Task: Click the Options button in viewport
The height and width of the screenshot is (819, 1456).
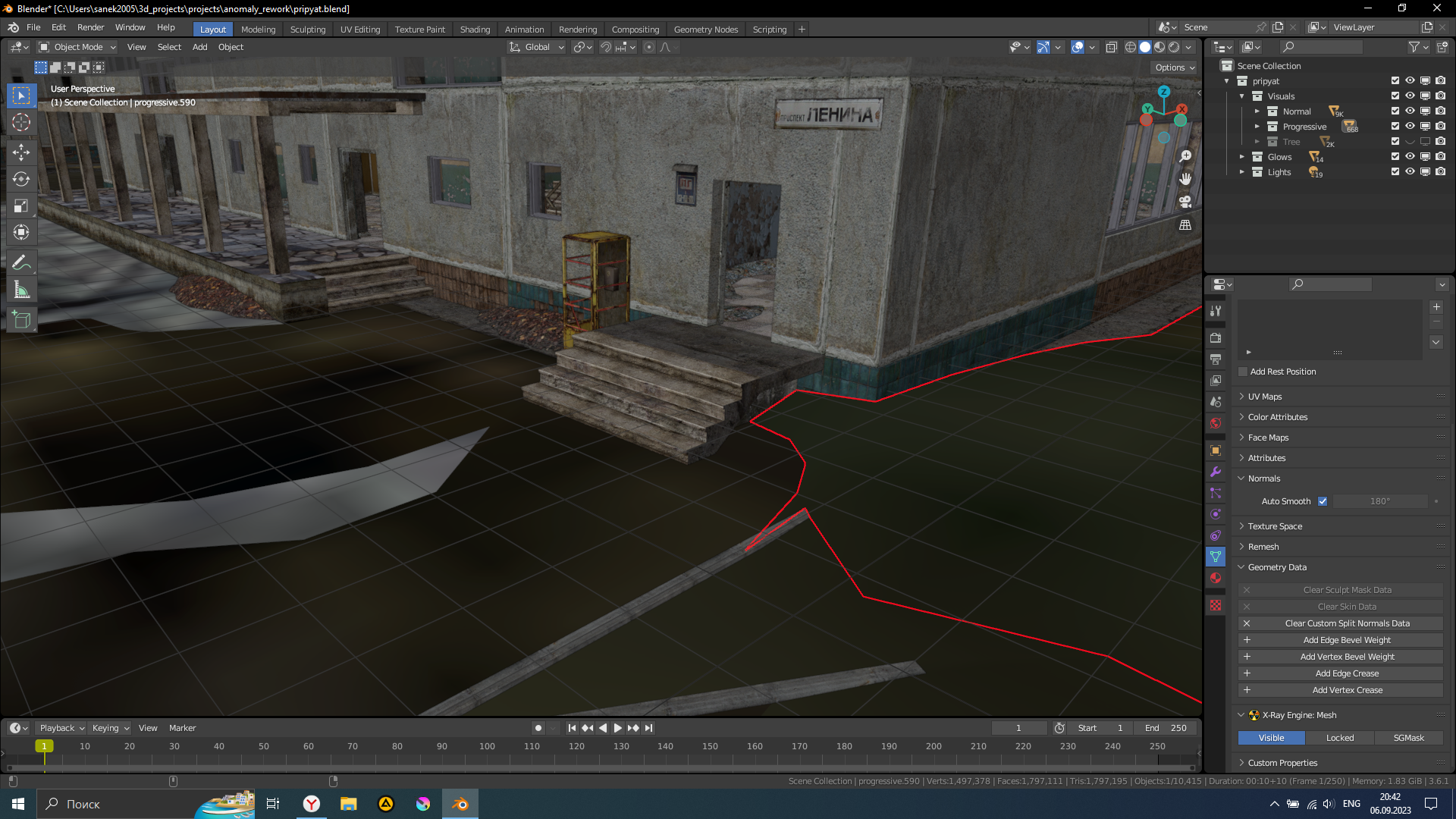Action: [1174, 67]
